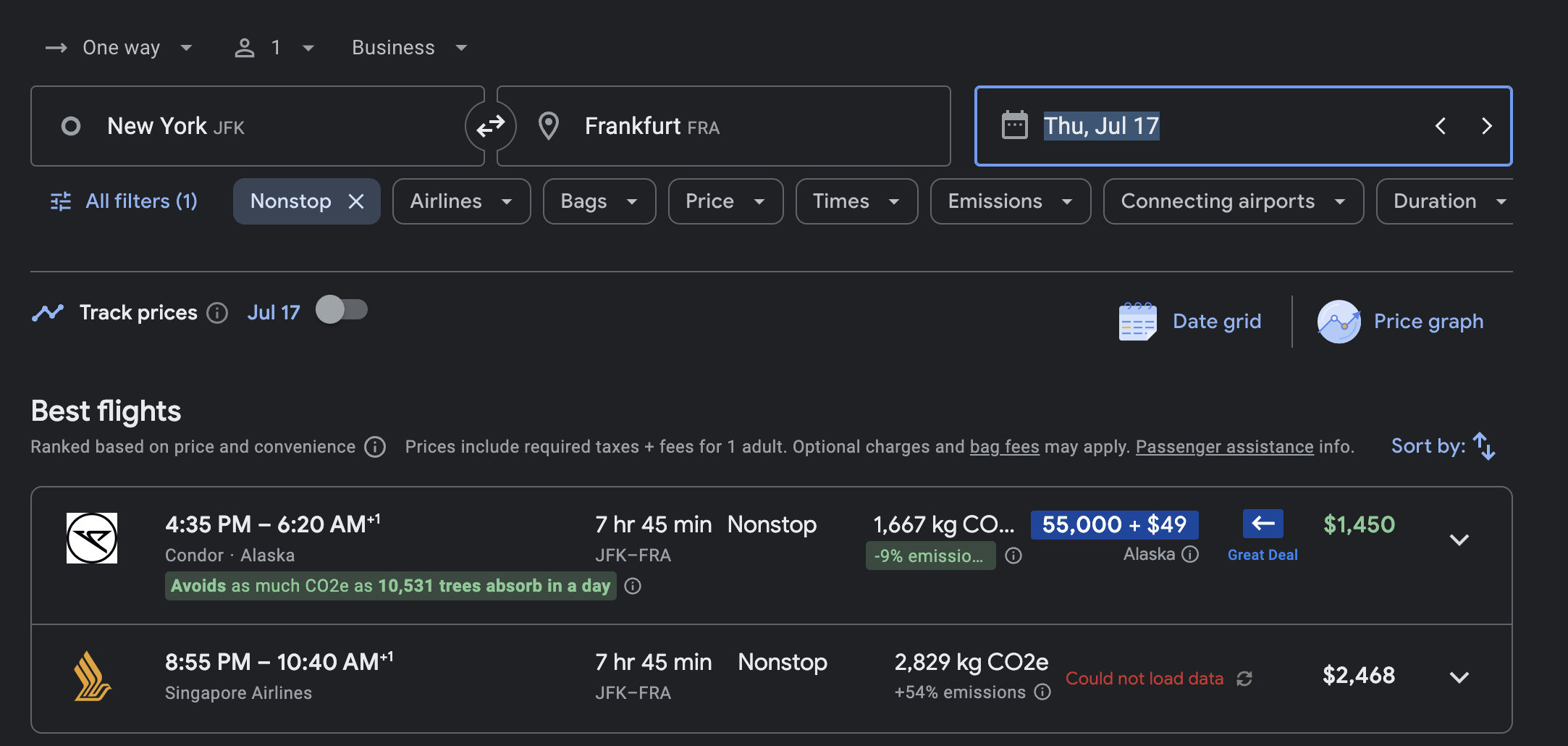Open passenger count dropdown
Screen dimensions: 1568x746
click(275, 48)
